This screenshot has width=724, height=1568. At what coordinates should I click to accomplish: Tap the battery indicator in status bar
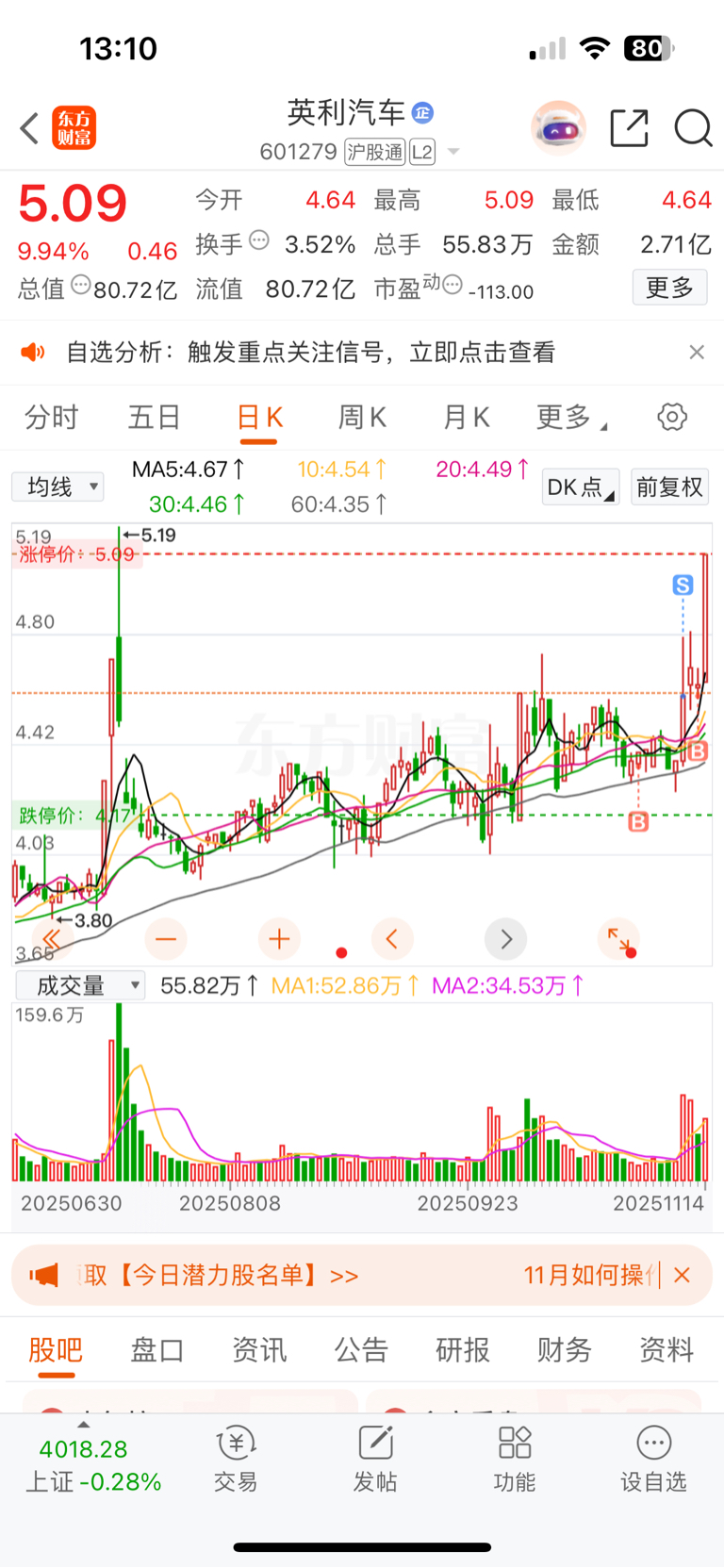(x=649, y=48)
